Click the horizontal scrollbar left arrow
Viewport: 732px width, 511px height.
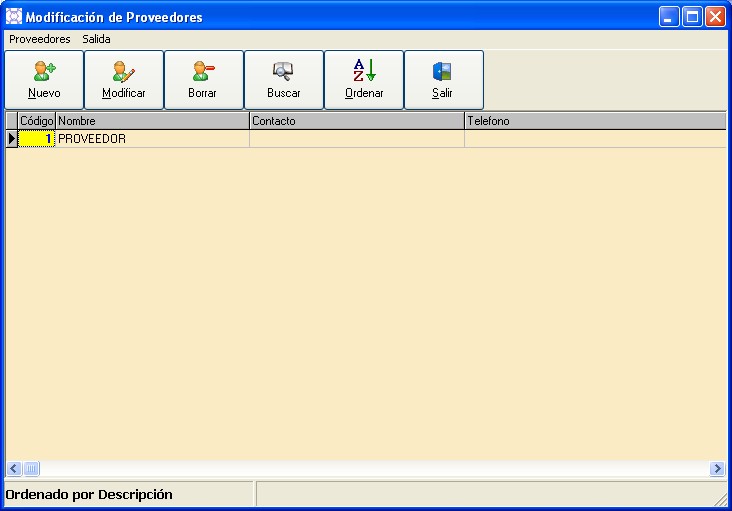tap(14, 468)
